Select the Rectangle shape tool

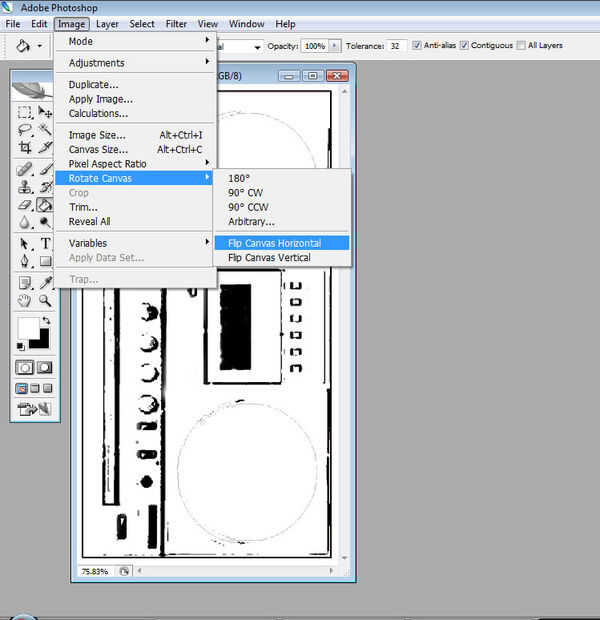click(45, 261)
